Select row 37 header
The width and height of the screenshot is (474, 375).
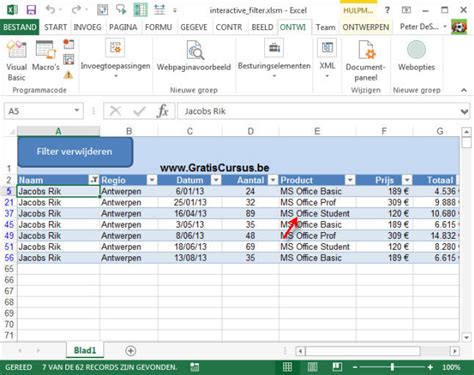pyautogui.click(x=9, y=213)
